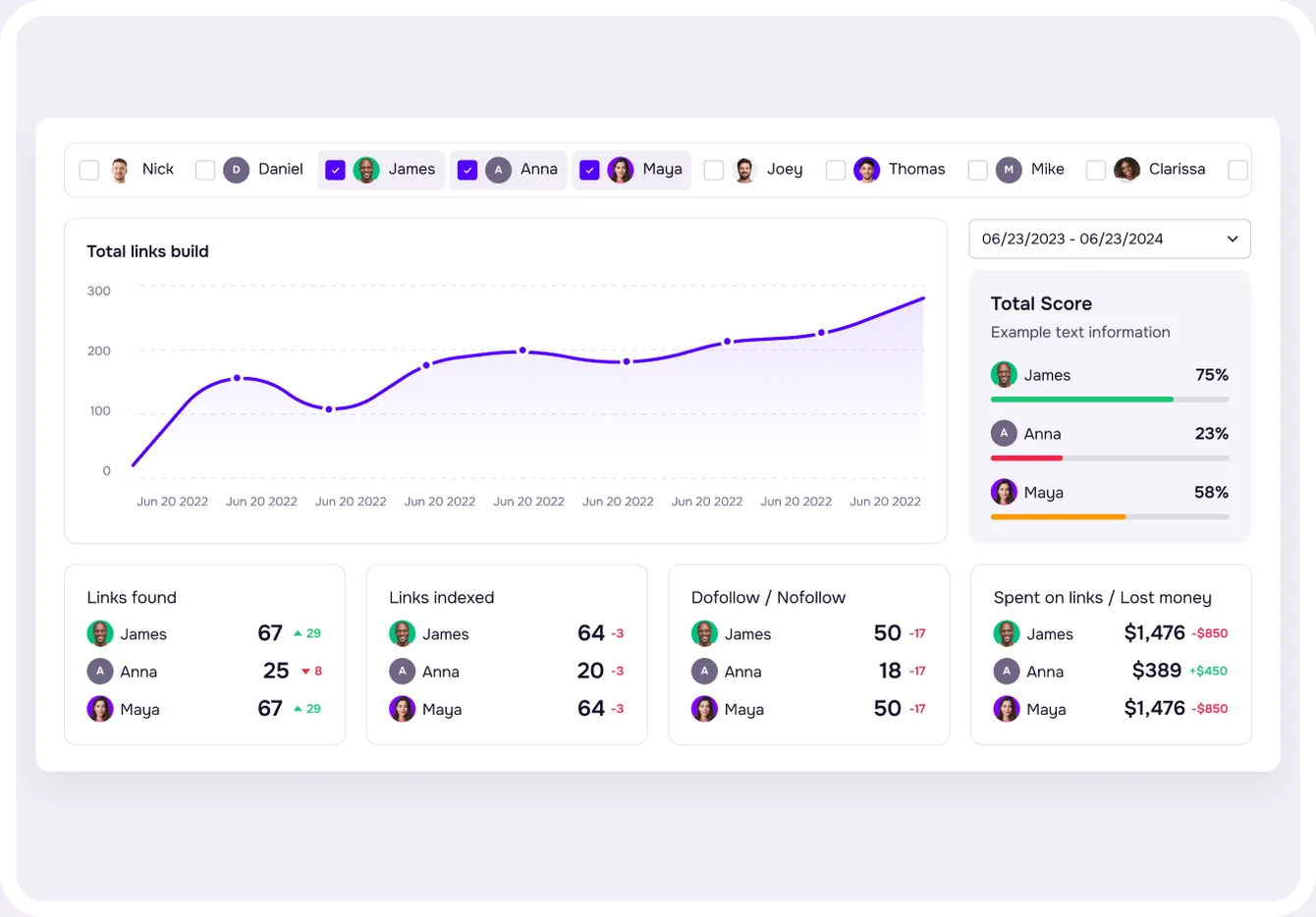This screenshot has width=1316, height=917.
Task: Click James's avatar in Links indexed
Action: [x=403, y=633]
